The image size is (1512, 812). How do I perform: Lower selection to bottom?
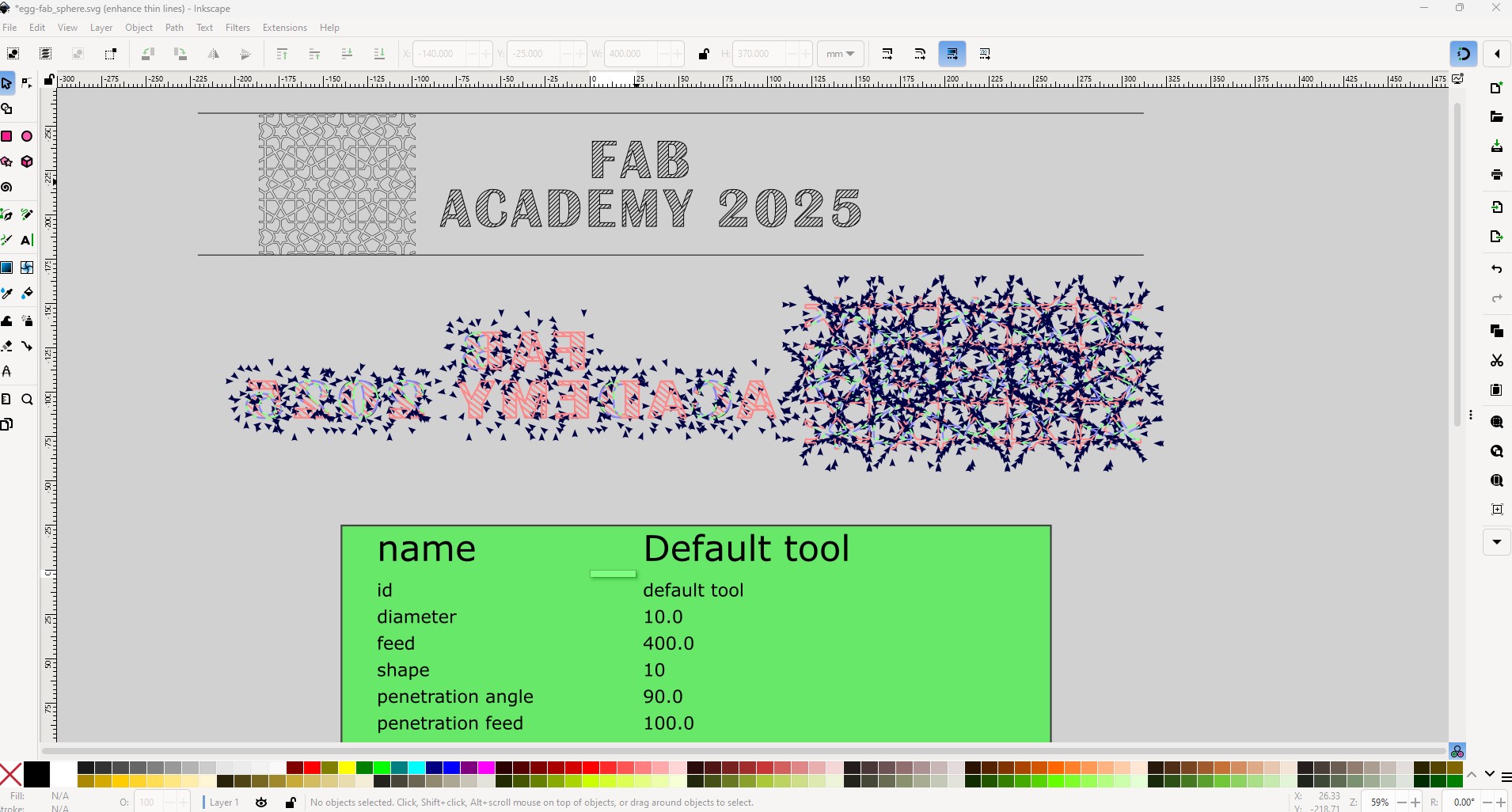click(379, 54)
